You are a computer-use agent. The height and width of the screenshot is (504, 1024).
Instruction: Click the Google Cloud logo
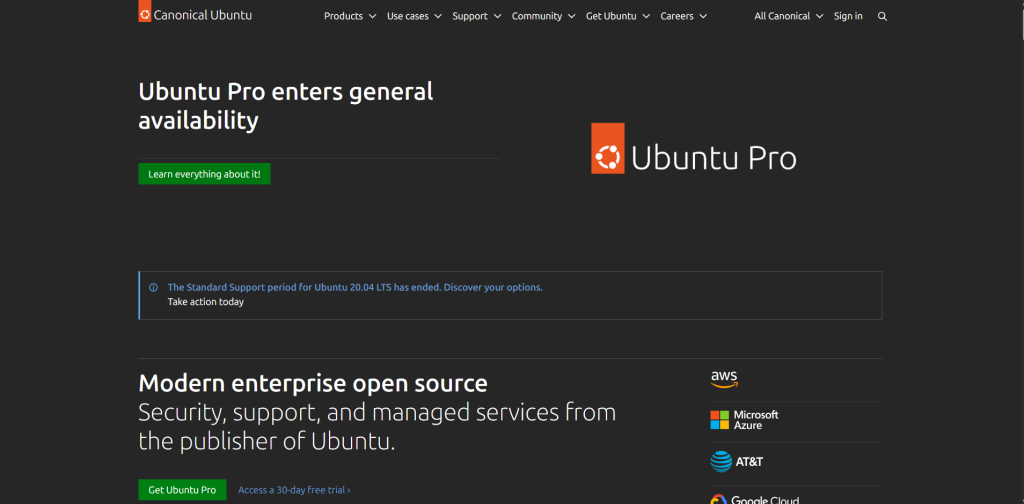pos(754,499)
